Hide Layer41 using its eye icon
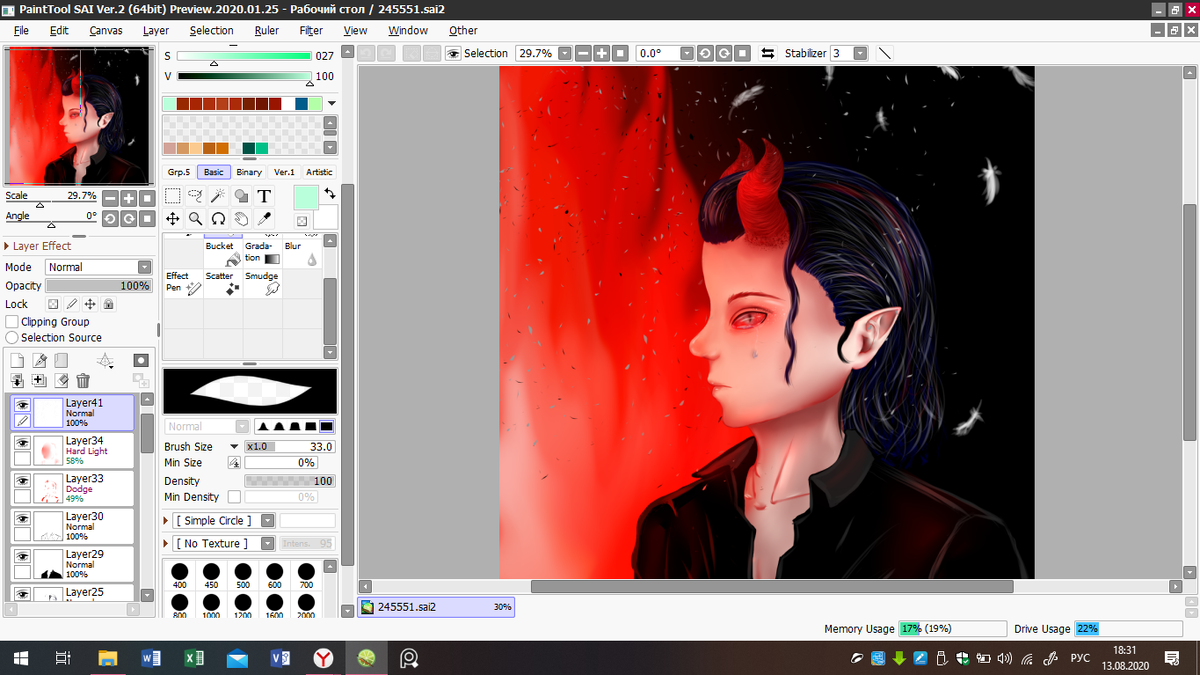The image size is (1200, 675). click(x=22, y=404)
